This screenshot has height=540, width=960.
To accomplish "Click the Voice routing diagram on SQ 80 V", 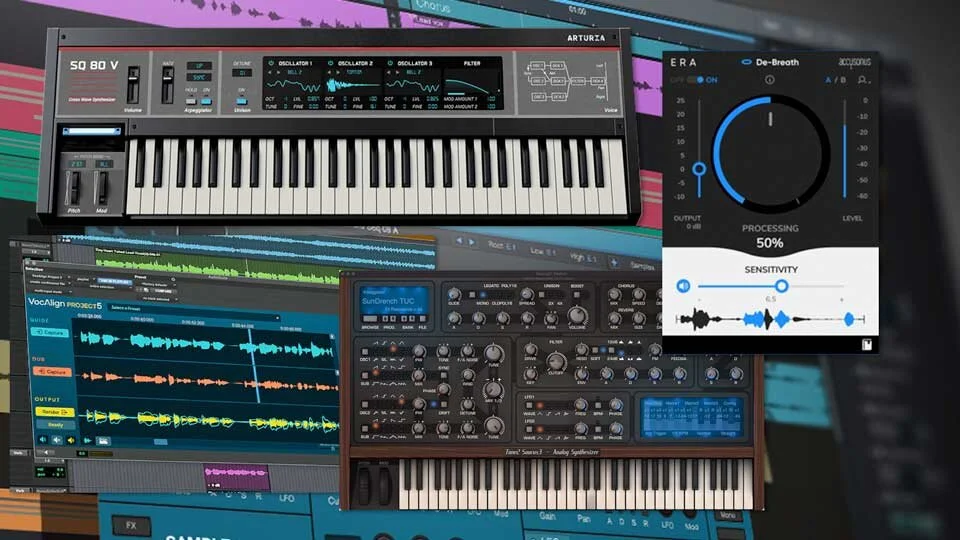I will click(x=568, y=81).
